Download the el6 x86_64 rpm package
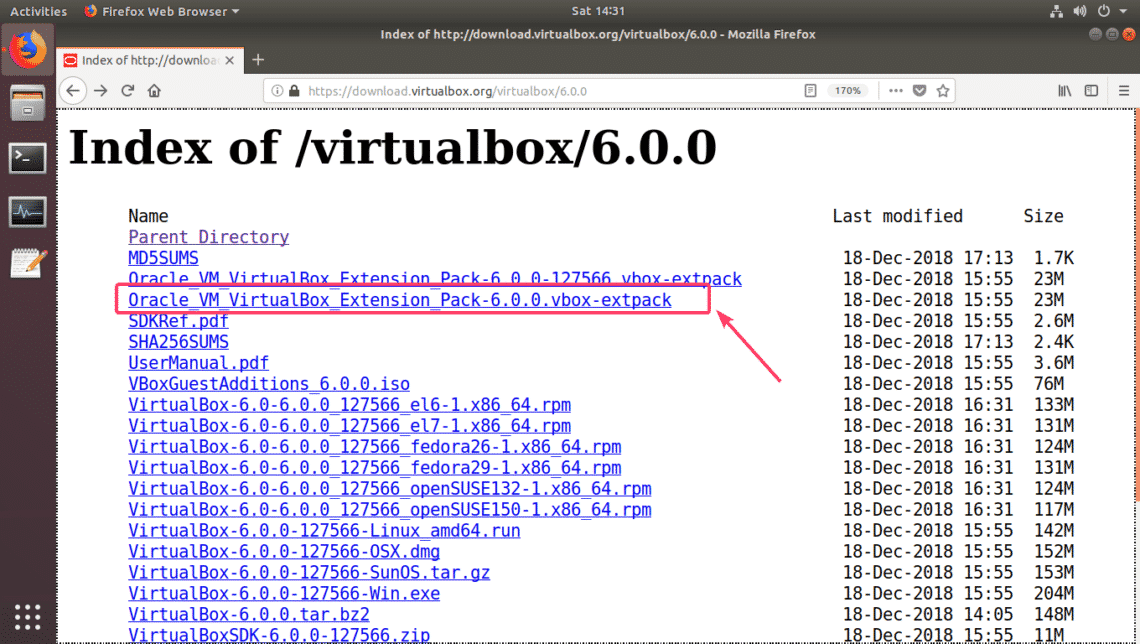 (350, 405)
